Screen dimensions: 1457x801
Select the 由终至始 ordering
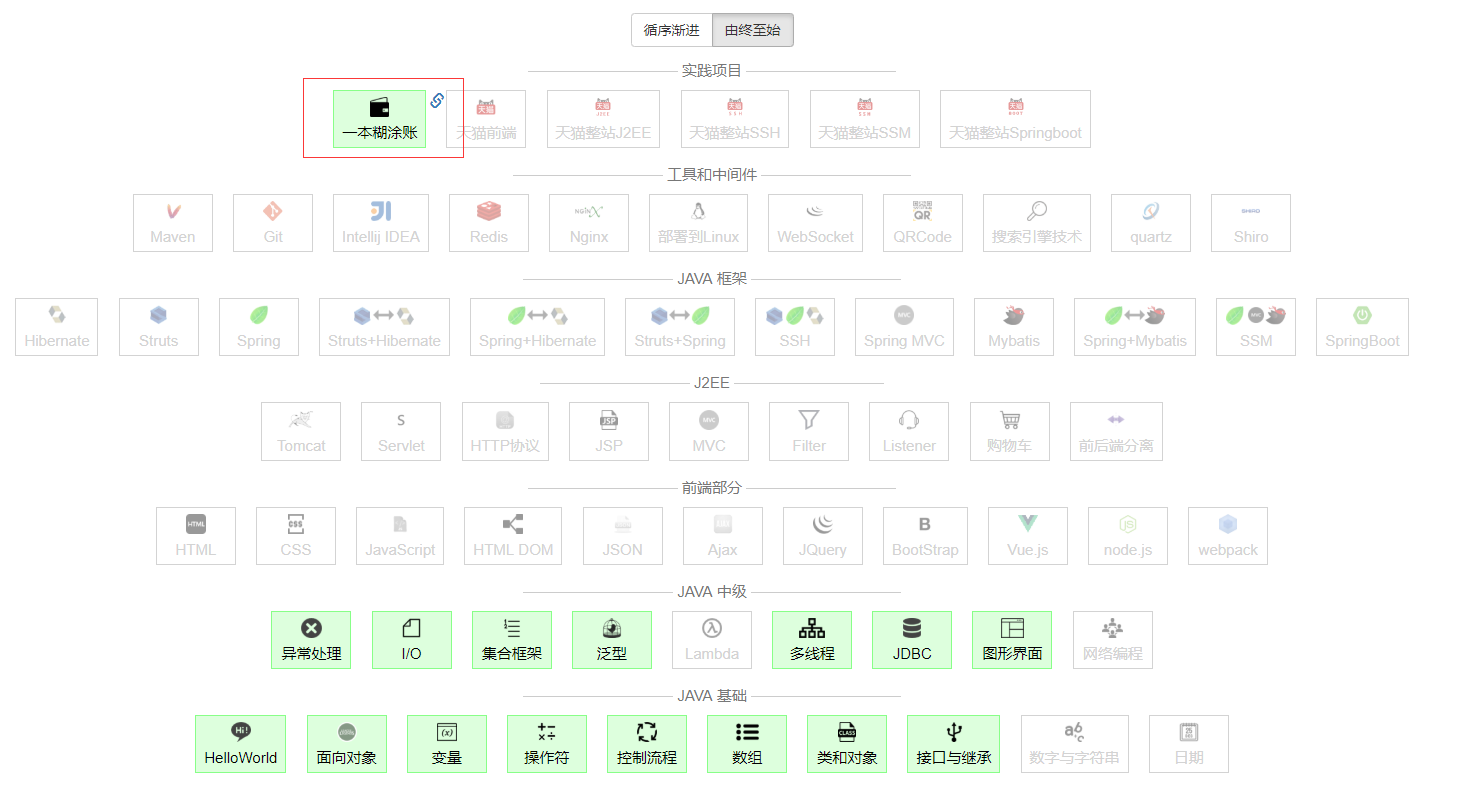[x=752, y=30]
